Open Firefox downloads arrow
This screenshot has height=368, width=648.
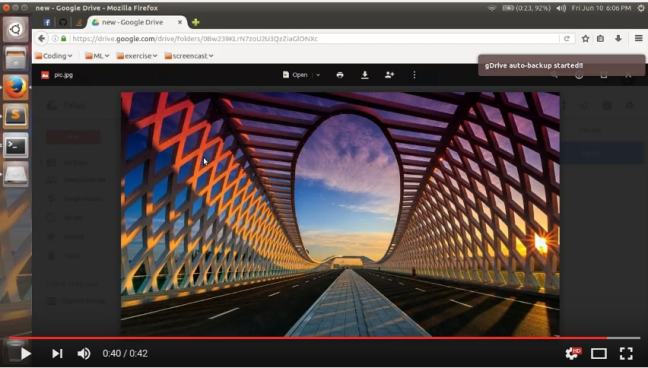(618, 38)
